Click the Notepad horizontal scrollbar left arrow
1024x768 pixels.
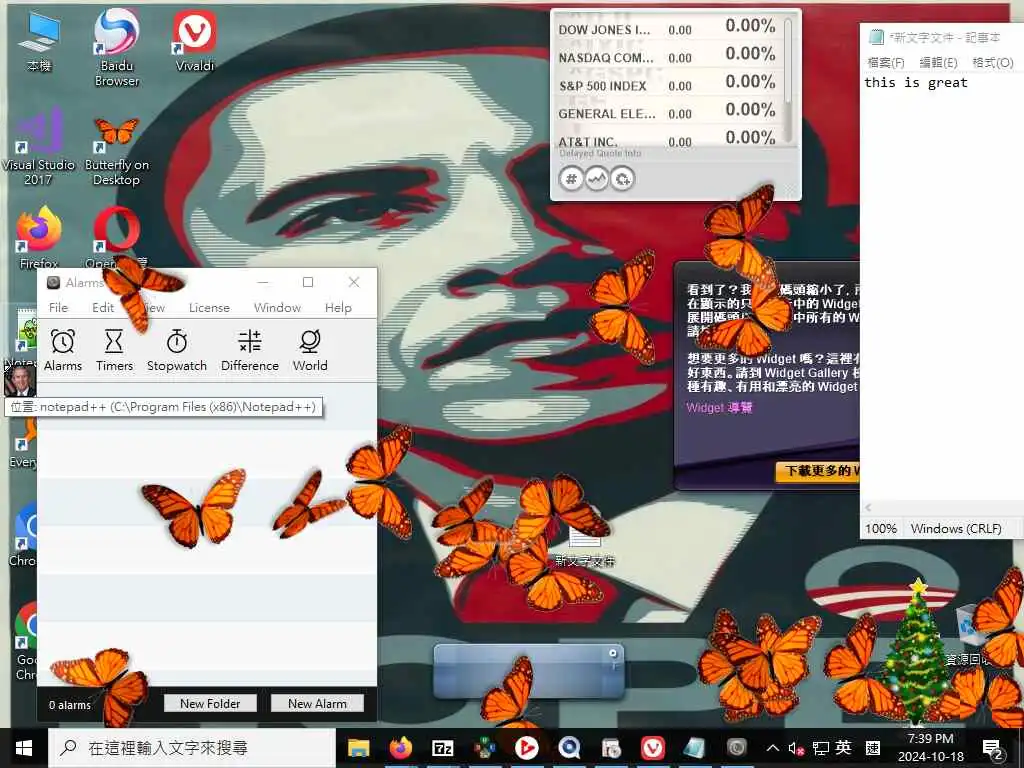point(869,507)
